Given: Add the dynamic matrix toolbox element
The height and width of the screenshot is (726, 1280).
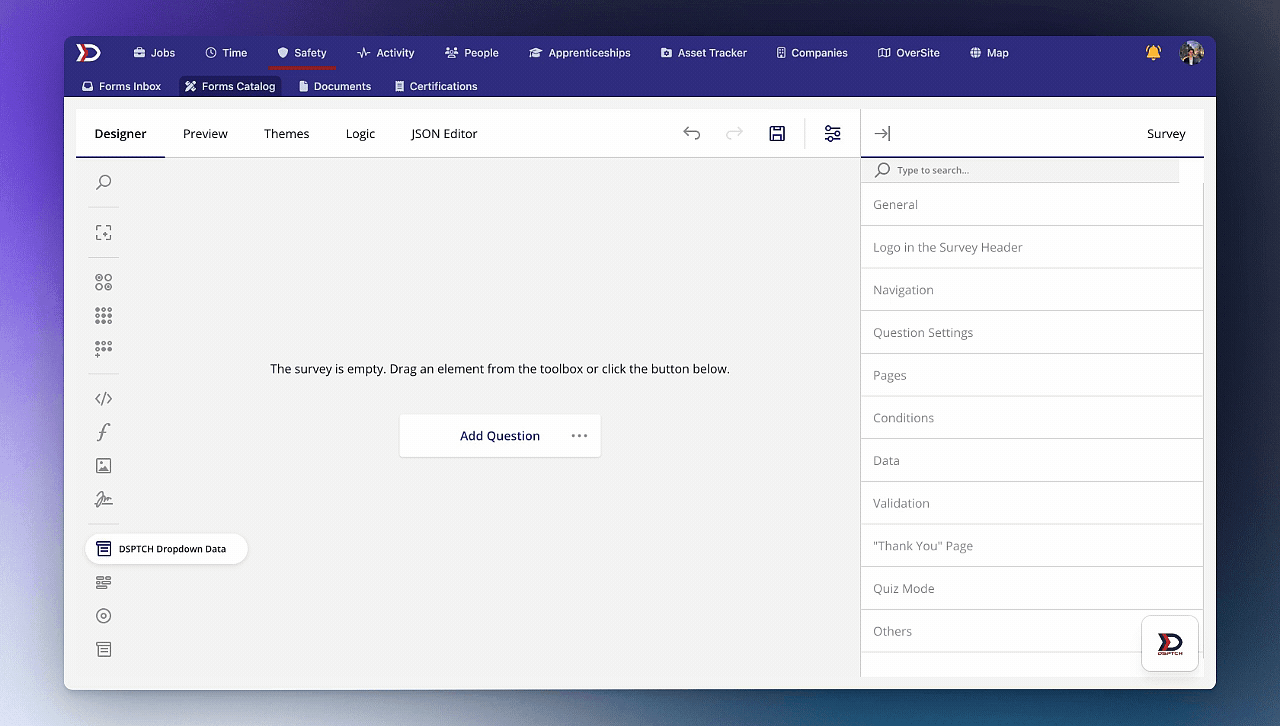Looking at the screenshot, I should pyautogui.click(x=103, y=348).
